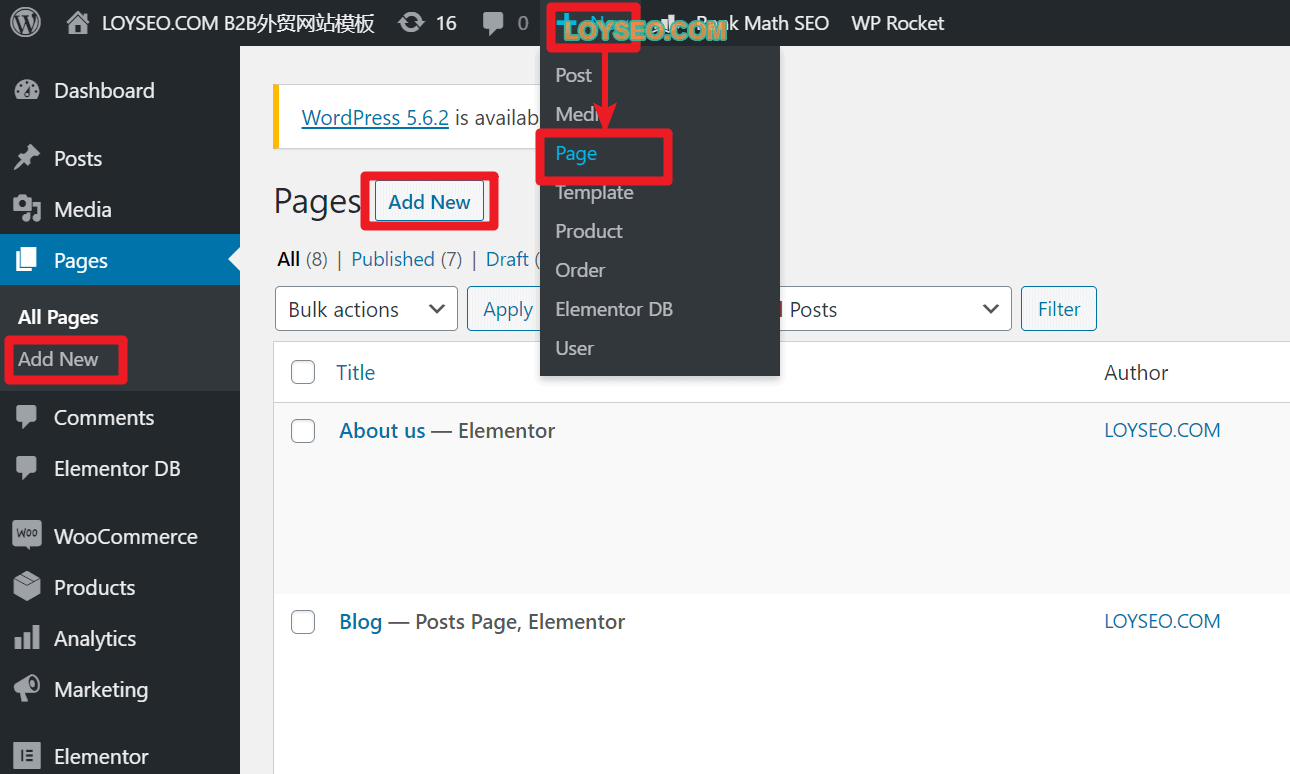Click the Filter button

click(1059, 309)
